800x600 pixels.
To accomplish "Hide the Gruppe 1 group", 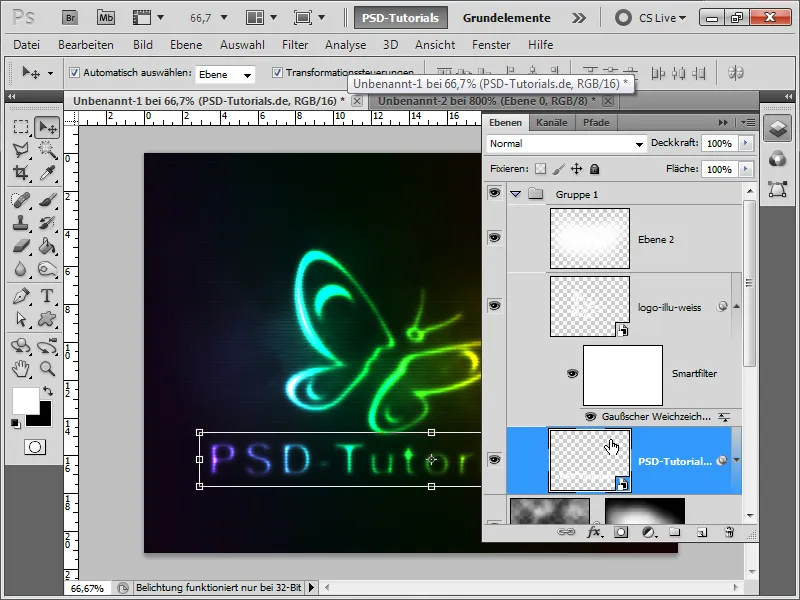I will (x=494, y=193).
